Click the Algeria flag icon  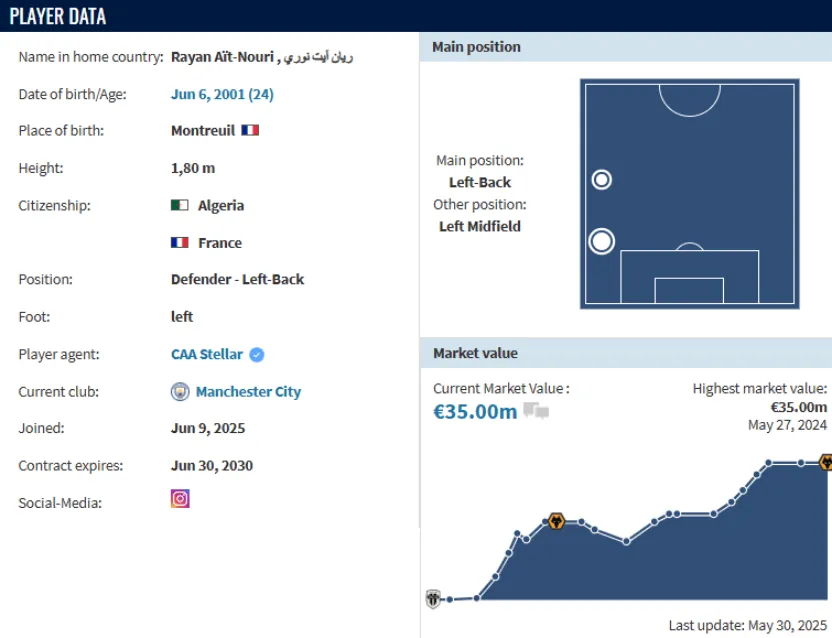click(x=179, y=205)
